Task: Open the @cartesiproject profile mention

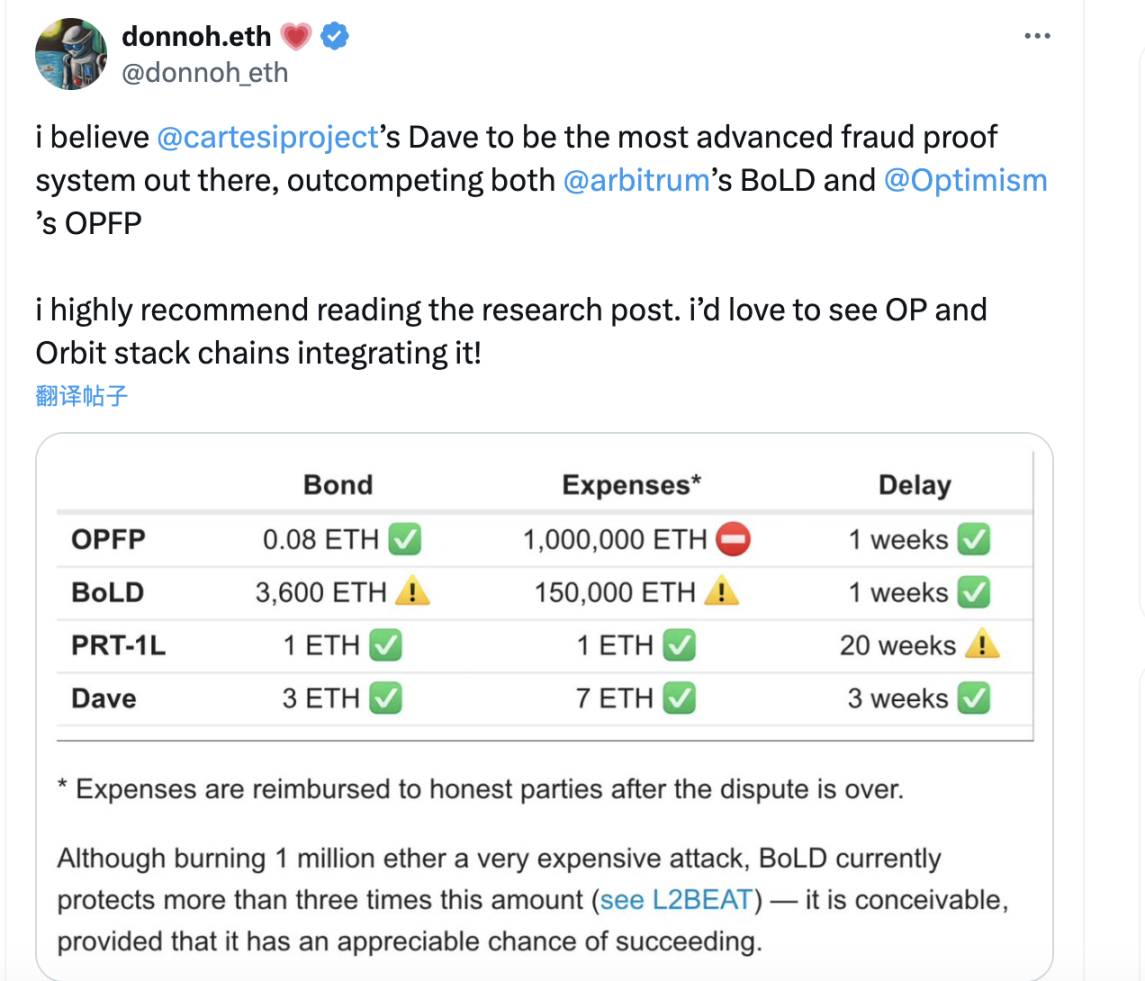Action: coord(265,137)
